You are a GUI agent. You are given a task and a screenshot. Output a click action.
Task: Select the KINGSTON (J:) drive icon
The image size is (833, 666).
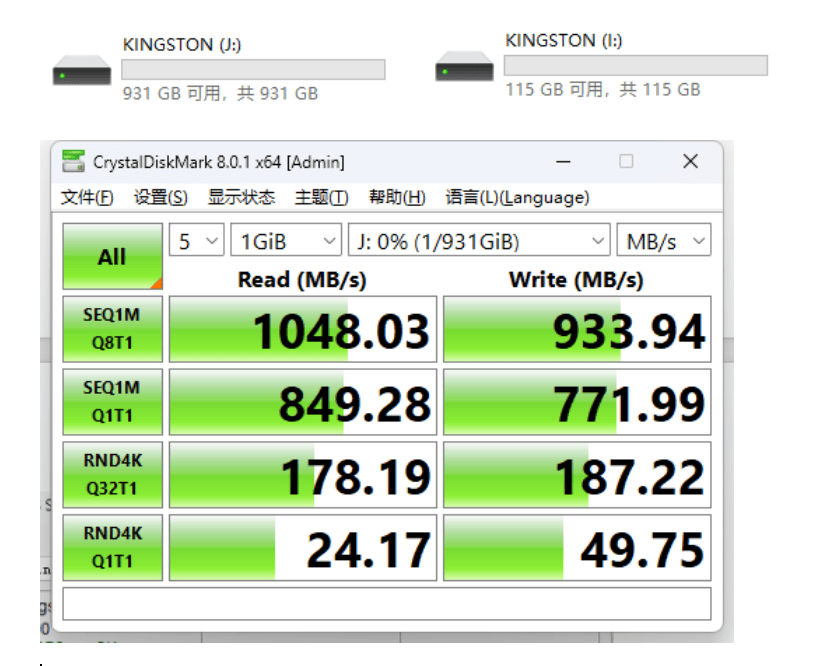pos(82,70)
